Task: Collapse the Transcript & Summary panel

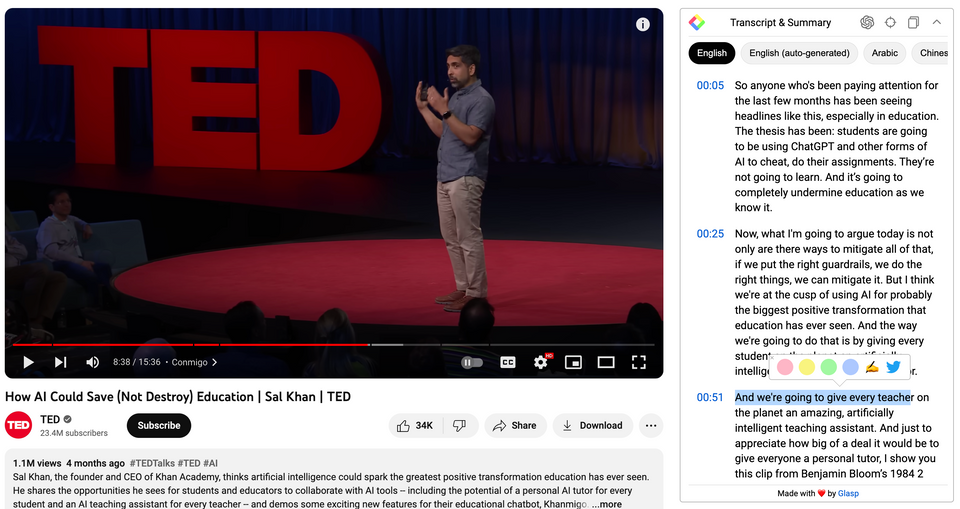Action: pyautogui.click(x=937, y=22)
